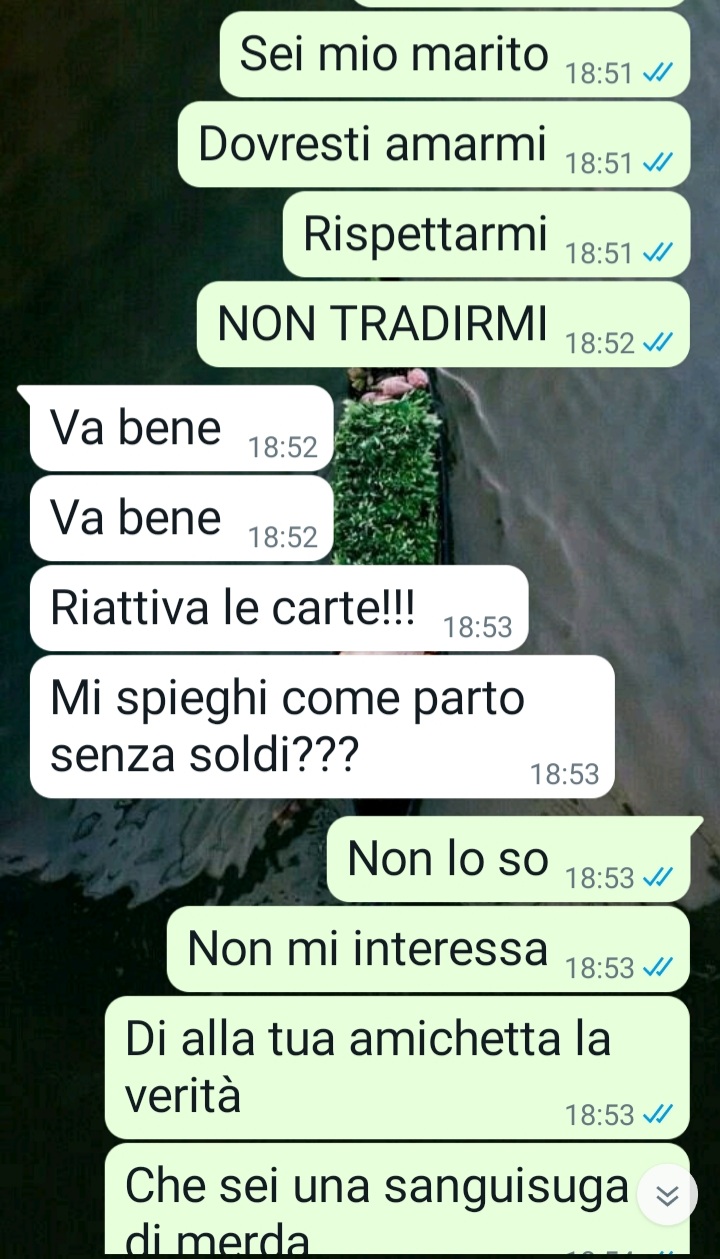720x1259 pixels.
Task: Select the second 'Va bene' reply
Action: [181, 518]
